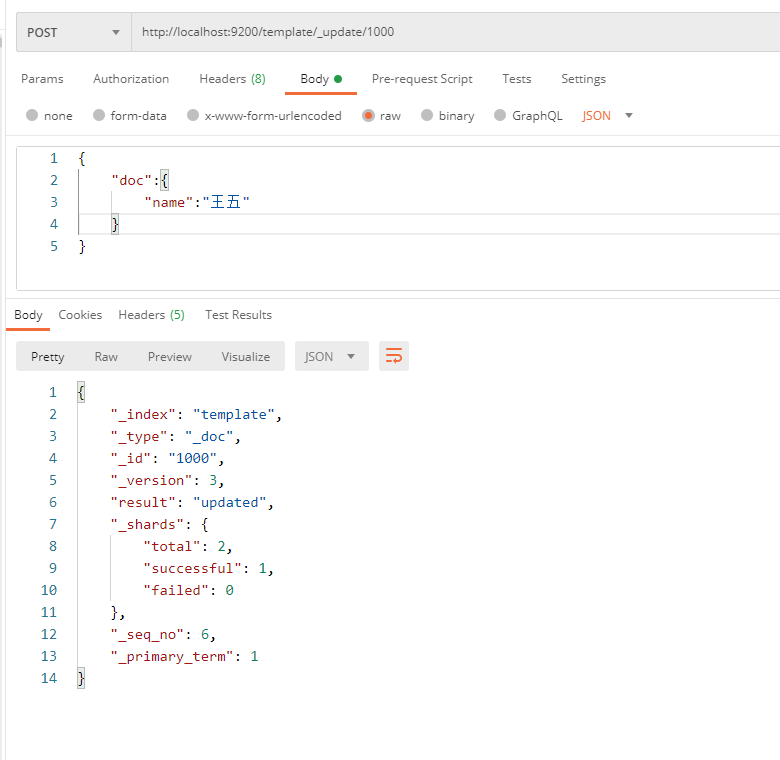Click line number 14 in response viewer
780x760 pixels.
tap(49, 678)
